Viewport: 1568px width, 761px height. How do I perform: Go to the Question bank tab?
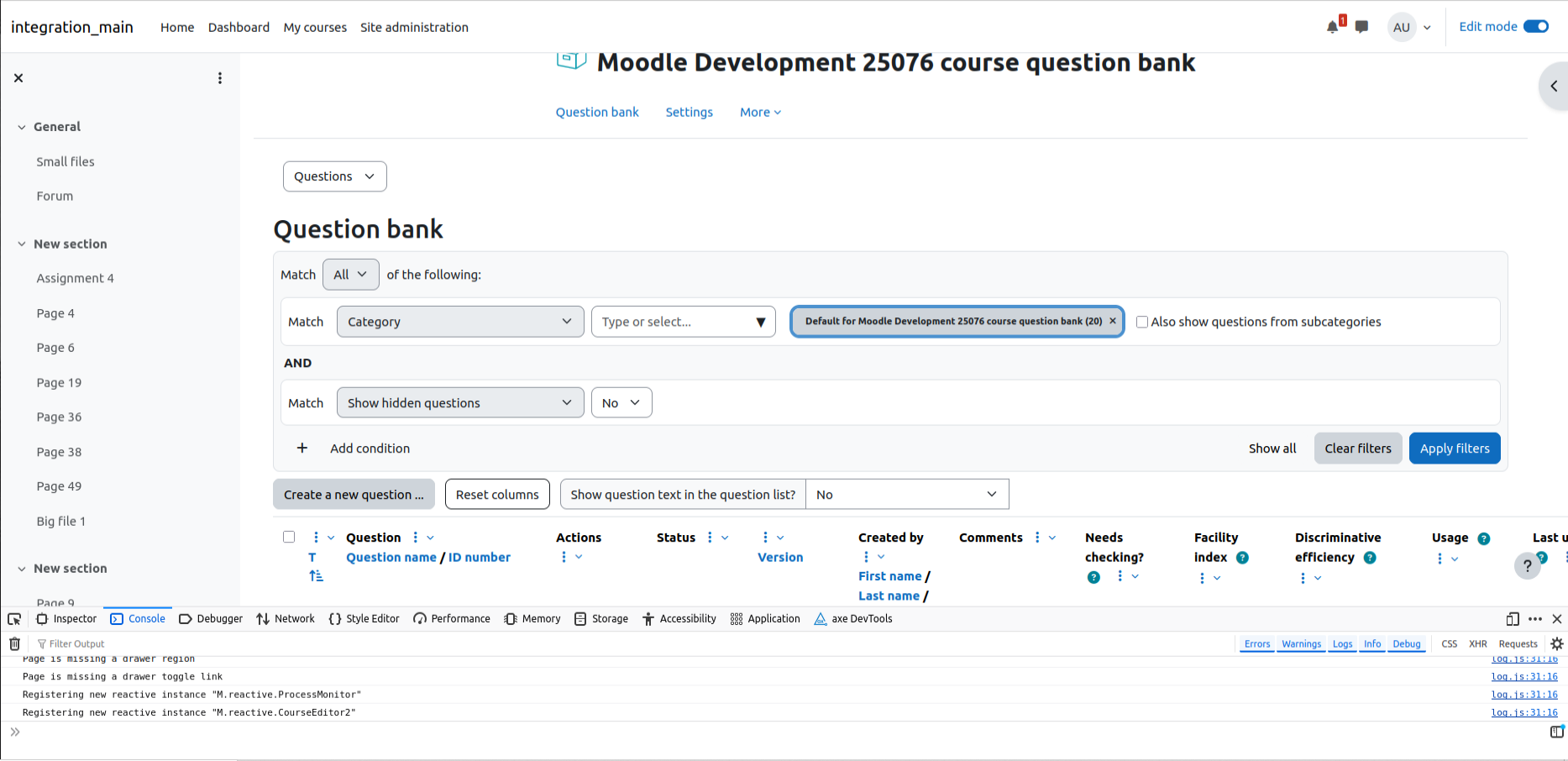point(597,113)
